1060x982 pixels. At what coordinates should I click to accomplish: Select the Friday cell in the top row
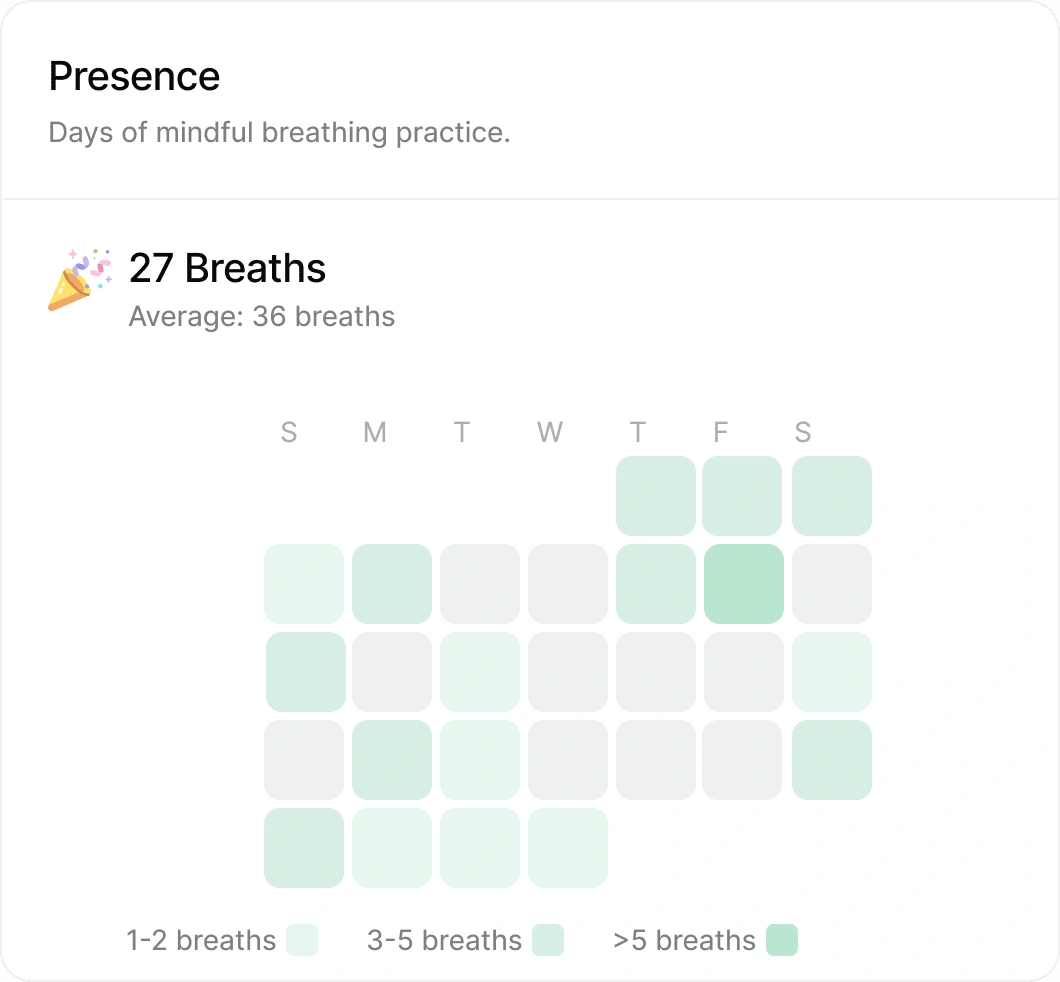[x=744, y=496]
